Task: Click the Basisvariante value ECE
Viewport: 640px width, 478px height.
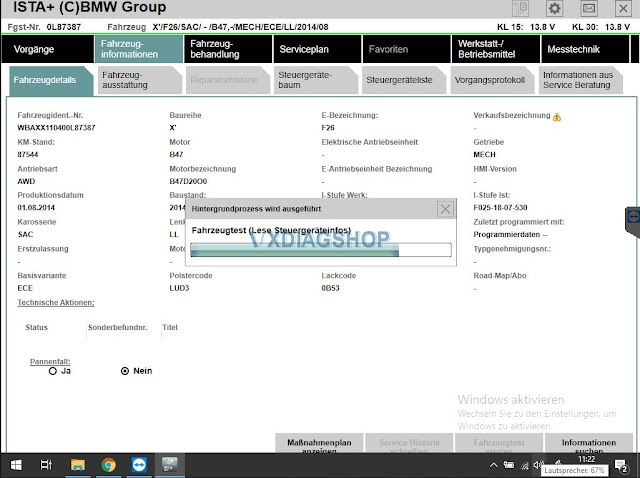Action: pos(25,288)
